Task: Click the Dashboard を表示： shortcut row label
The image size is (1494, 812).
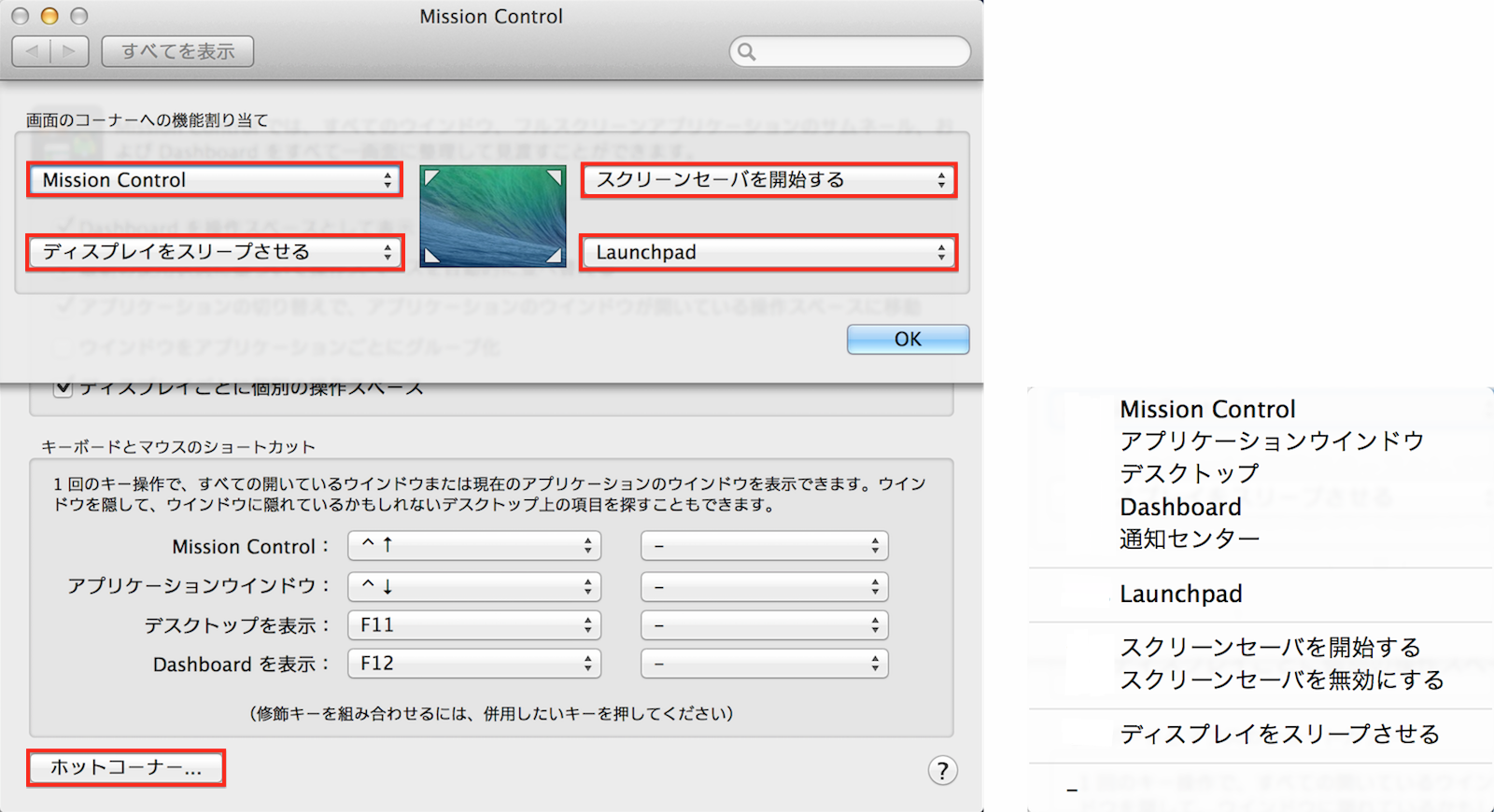Action: click(241, 665)
